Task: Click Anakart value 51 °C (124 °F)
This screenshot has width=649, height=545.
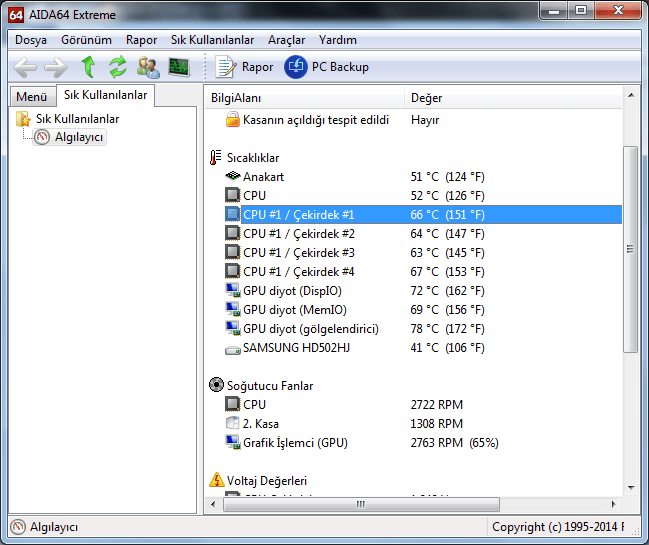Action: pyautogui.click(x=447, y=177)
